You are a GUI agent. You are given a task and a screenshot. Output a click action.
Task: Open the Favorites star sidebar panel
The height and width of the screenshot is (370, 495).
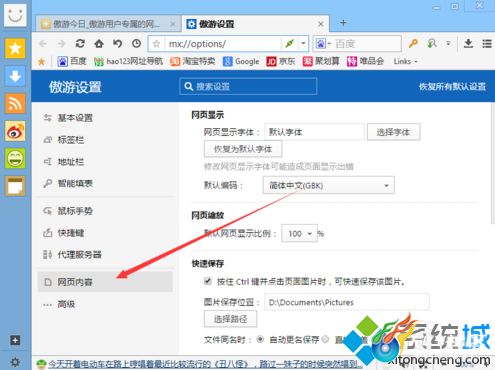click(x=15, y=49)
